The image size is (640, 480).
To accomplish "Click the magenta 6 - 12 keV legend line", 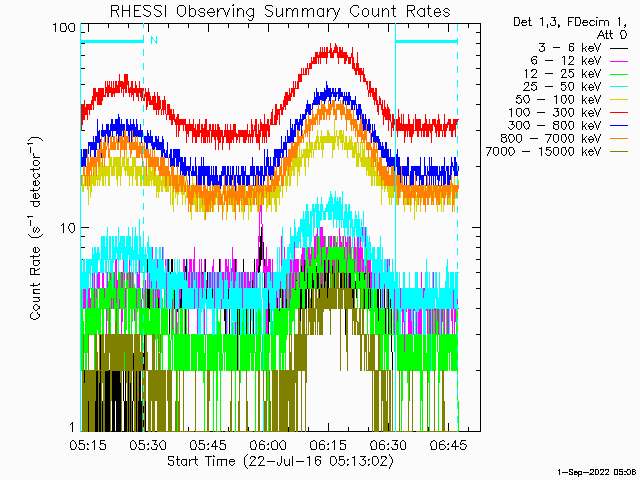I will (x=619, y=62).
